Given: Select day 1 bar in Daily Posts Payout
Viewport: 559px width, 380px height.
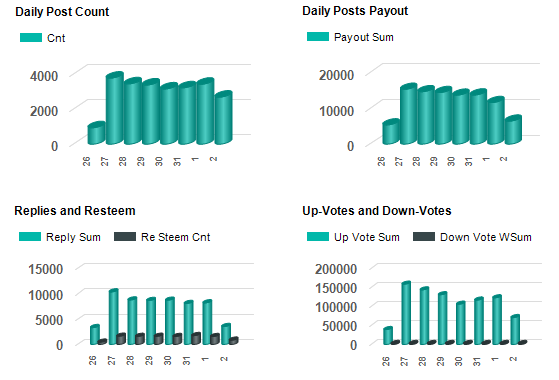Looking at the screenshot, I should pyautogui.click(x=496, y=121).
